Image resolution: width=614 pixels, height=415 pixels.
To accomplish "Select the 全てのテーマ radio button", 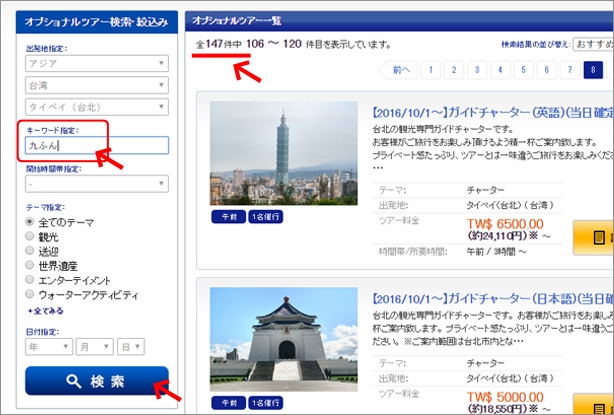I will coord(31,220).
